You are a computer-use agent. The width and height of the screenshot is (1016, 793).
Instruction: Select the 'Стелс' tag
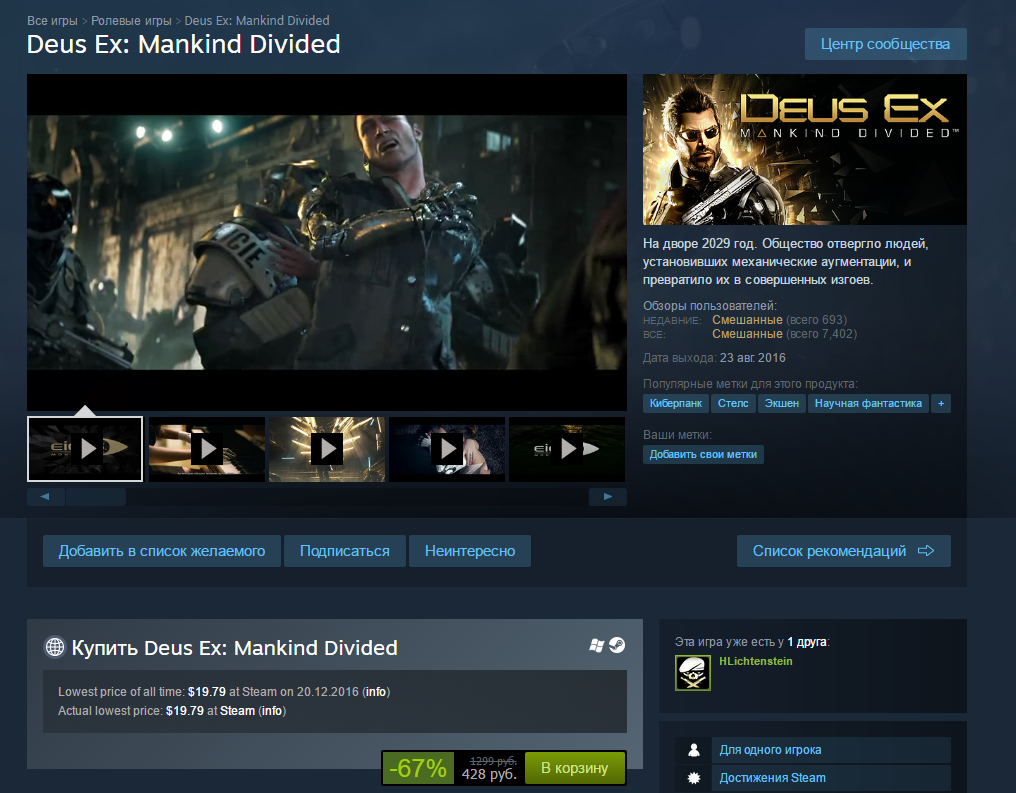coord(733,404)
